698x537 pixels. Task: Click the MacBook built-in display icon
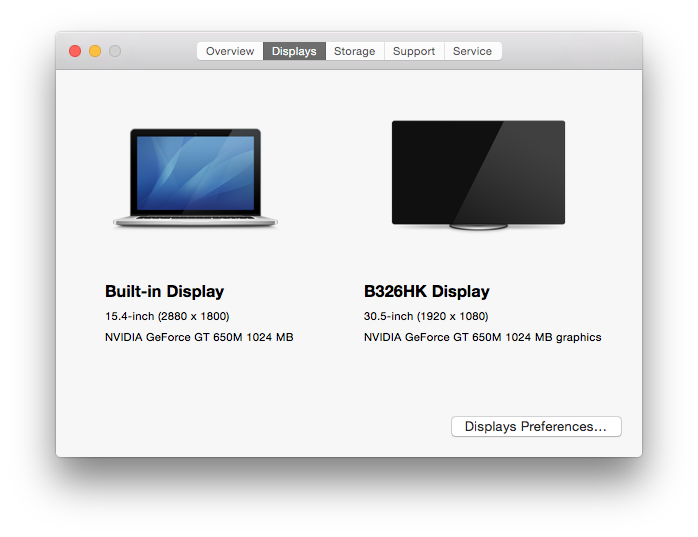point(195,178)
